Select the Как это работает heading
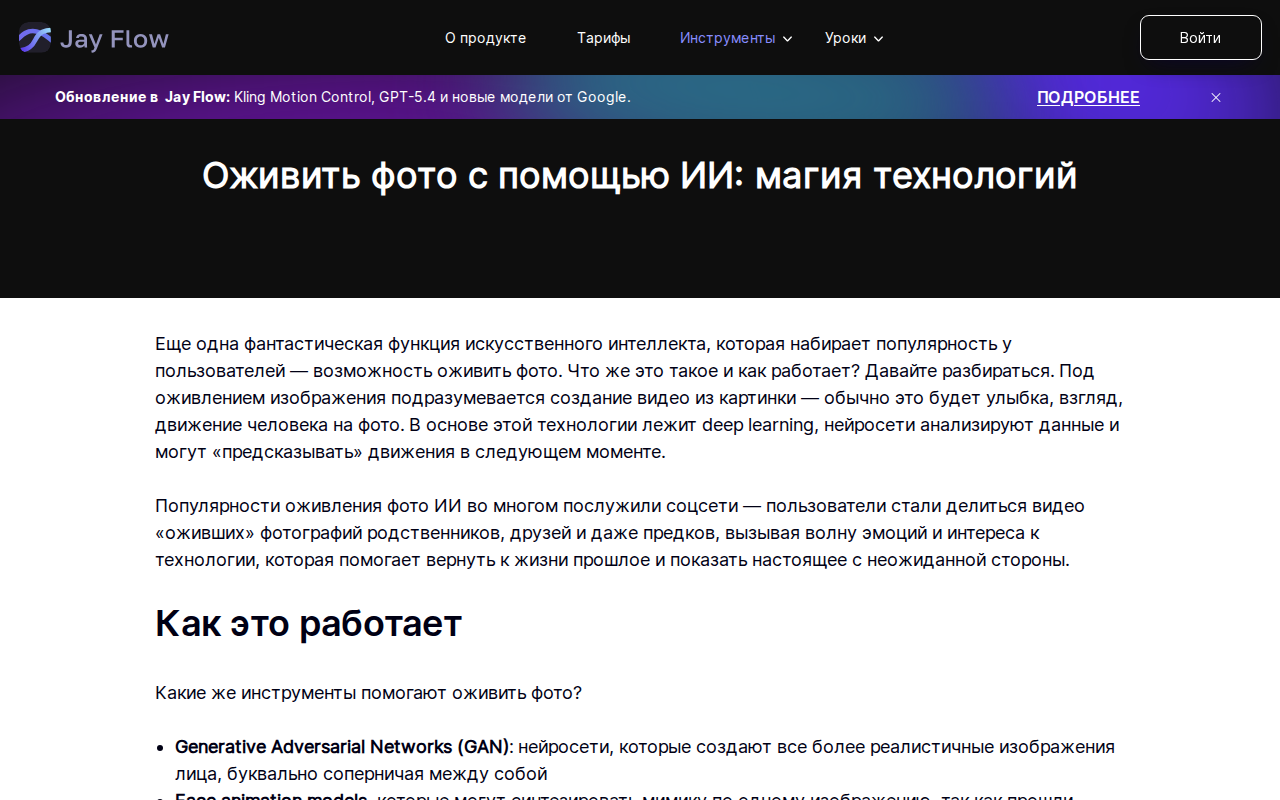 pyautogui.click(x=308, y=623)
